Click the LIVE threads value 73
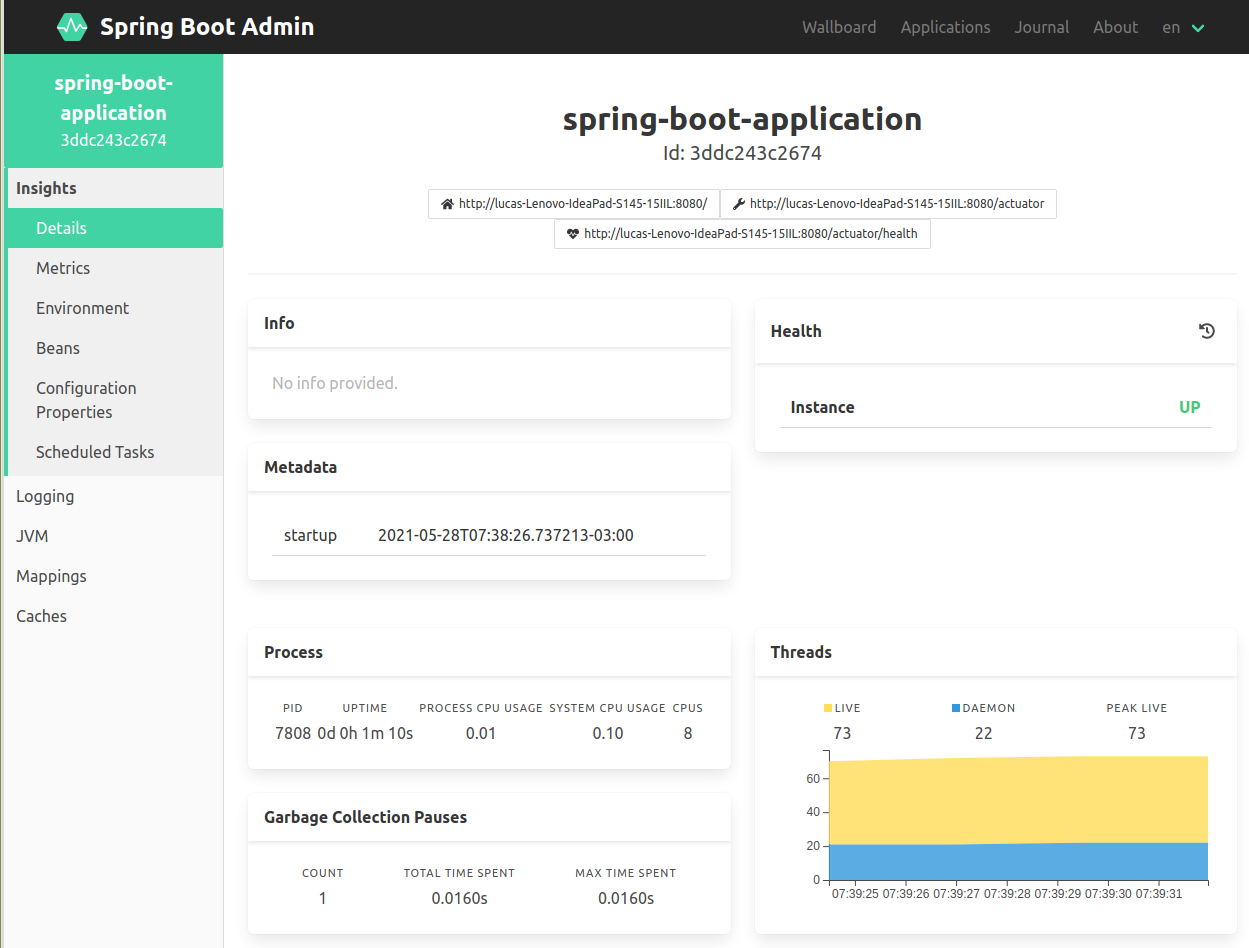The width and height of the screenshot is (1249, 948). click(842, 733)
